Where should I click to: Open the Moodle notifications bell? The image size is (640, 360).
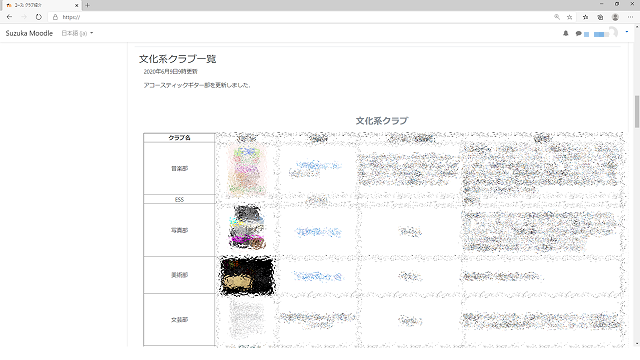tap(566, 33)
